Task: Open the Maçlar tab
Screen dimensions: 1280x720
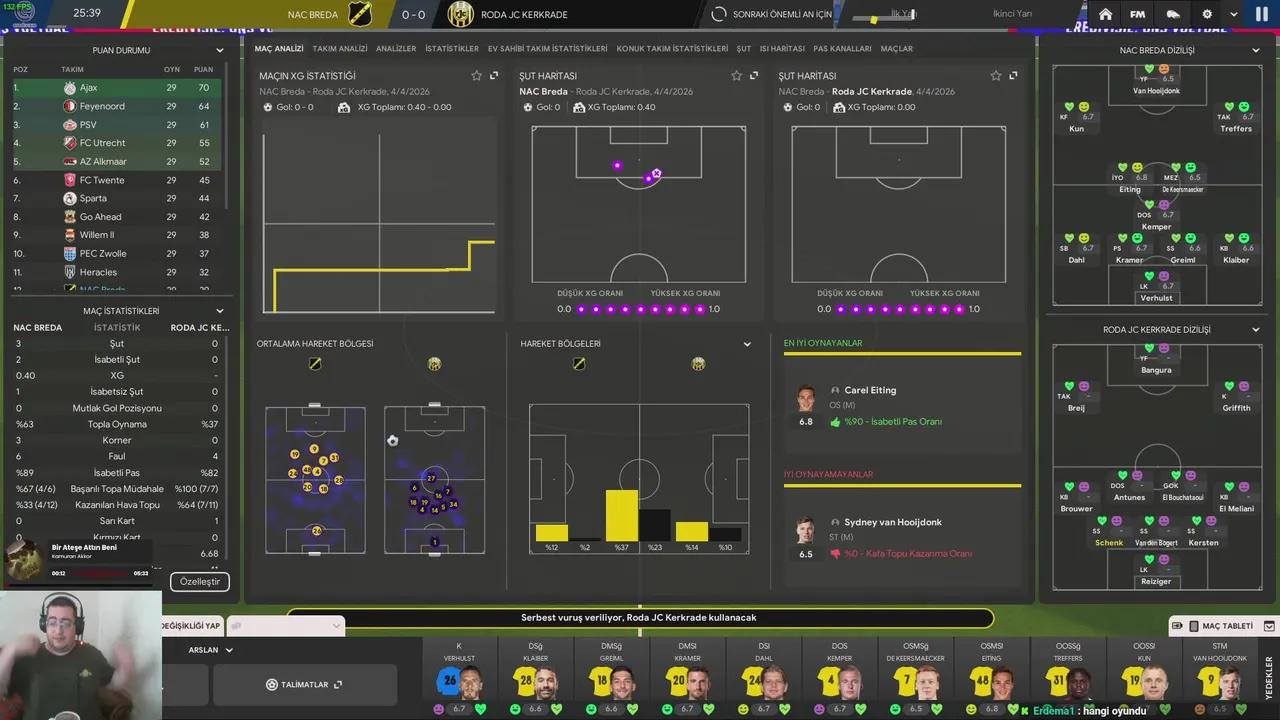Action: click(896, 48)
